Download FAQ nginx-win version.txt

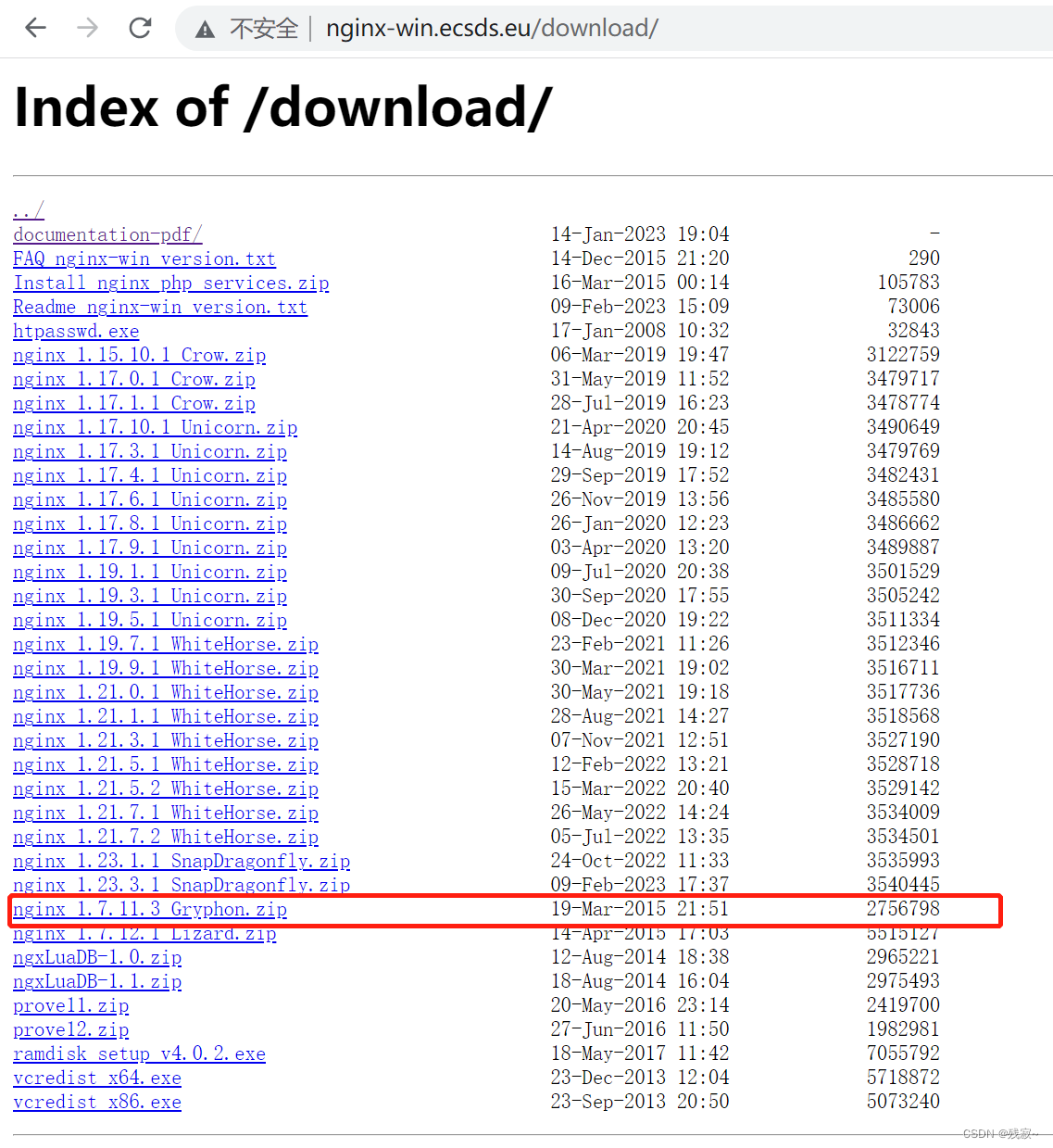(144, 259)
